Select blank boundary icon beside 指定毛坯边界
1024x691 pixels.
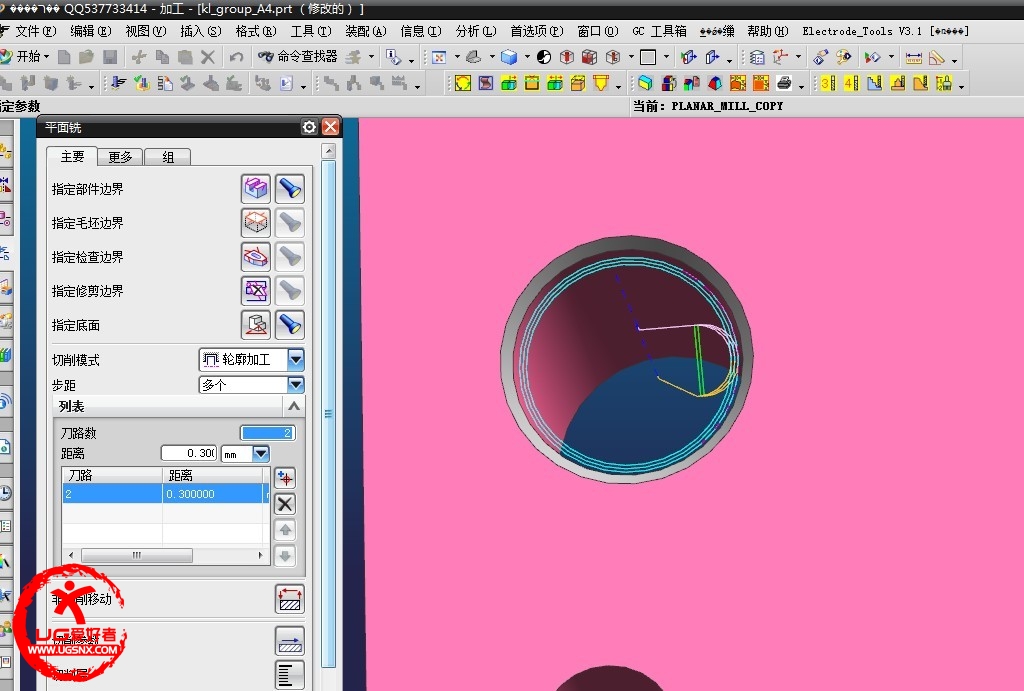[x=256, y=223]
